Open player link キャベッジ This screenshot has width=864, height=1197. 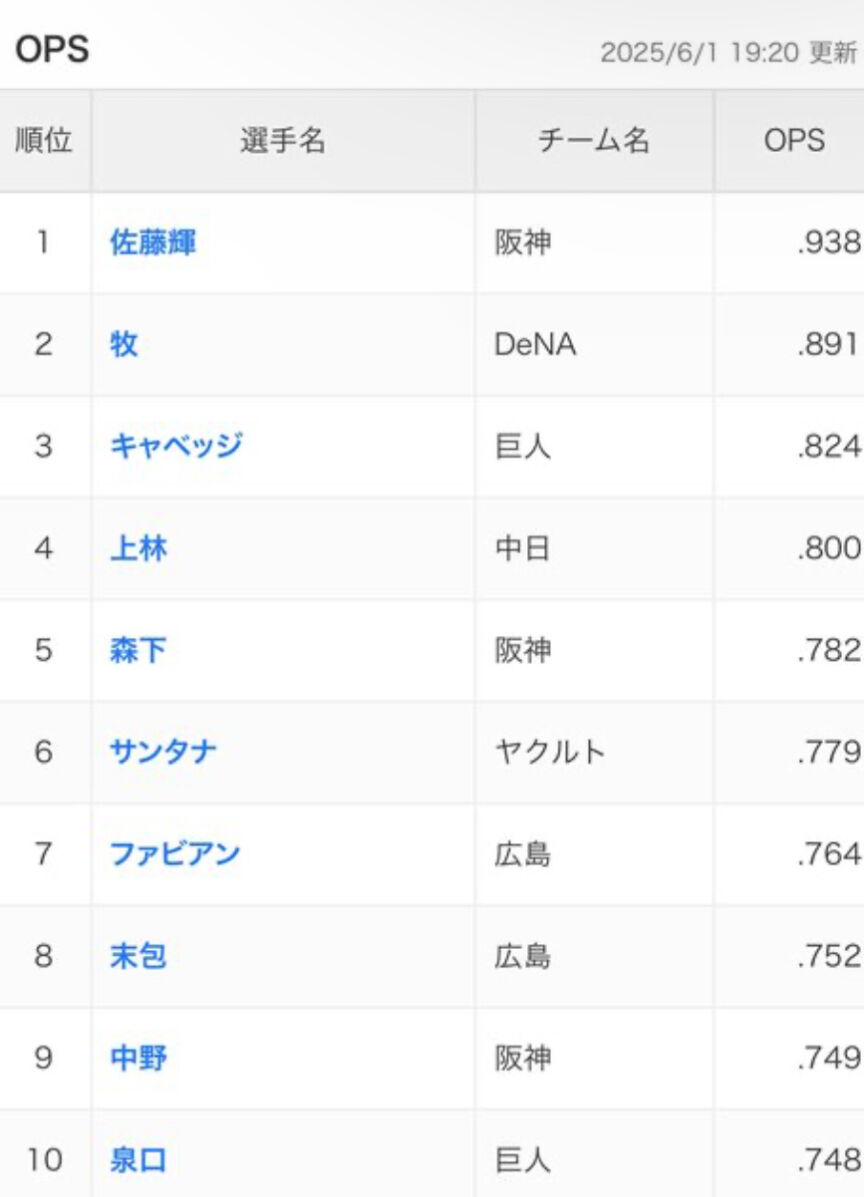pyautogui.click(x=176, y=446)
